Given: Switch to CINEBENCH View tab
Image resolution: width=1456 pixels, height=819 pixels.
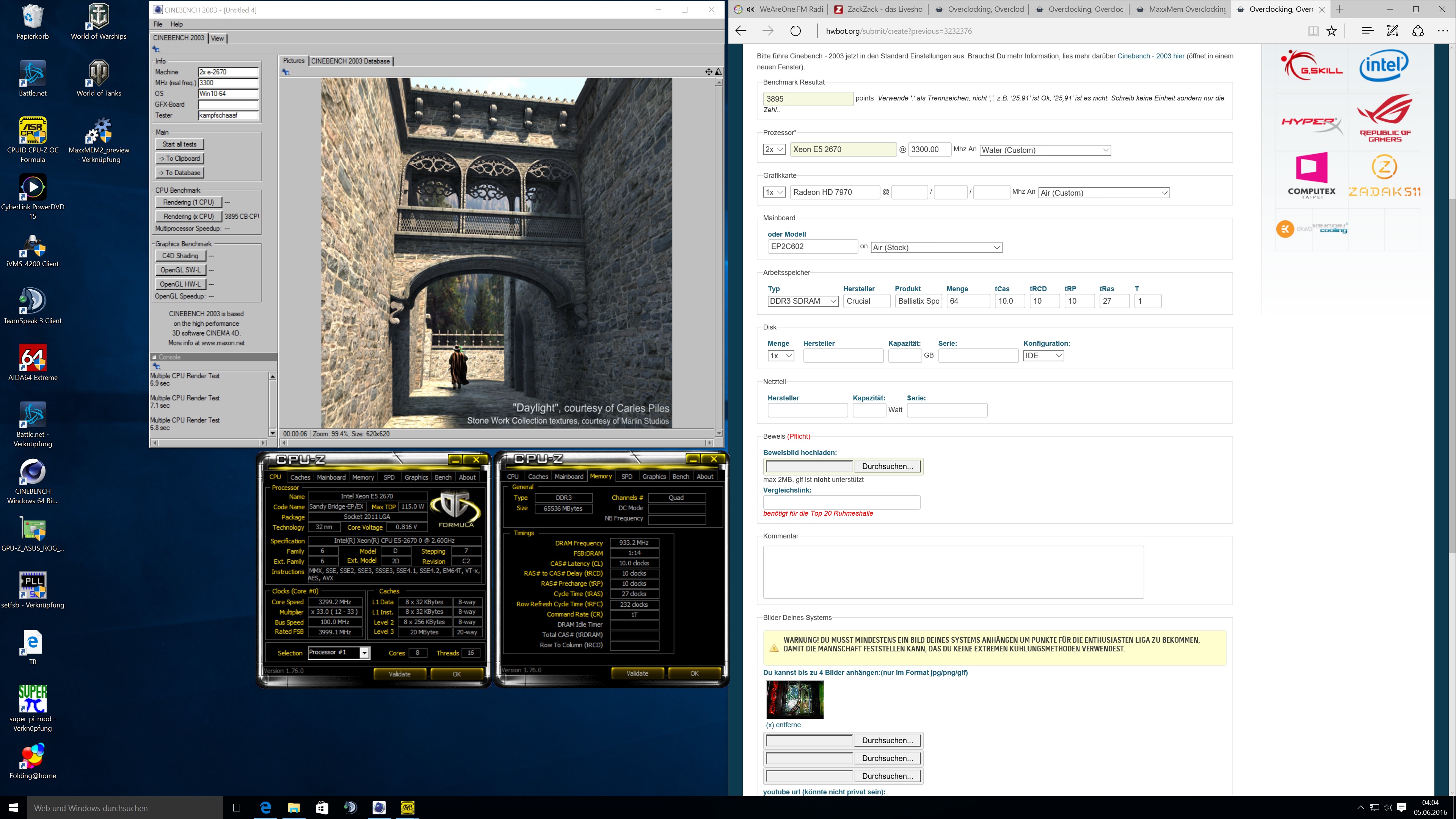Looking at the screenshot, I should click(x=218, y=38).
